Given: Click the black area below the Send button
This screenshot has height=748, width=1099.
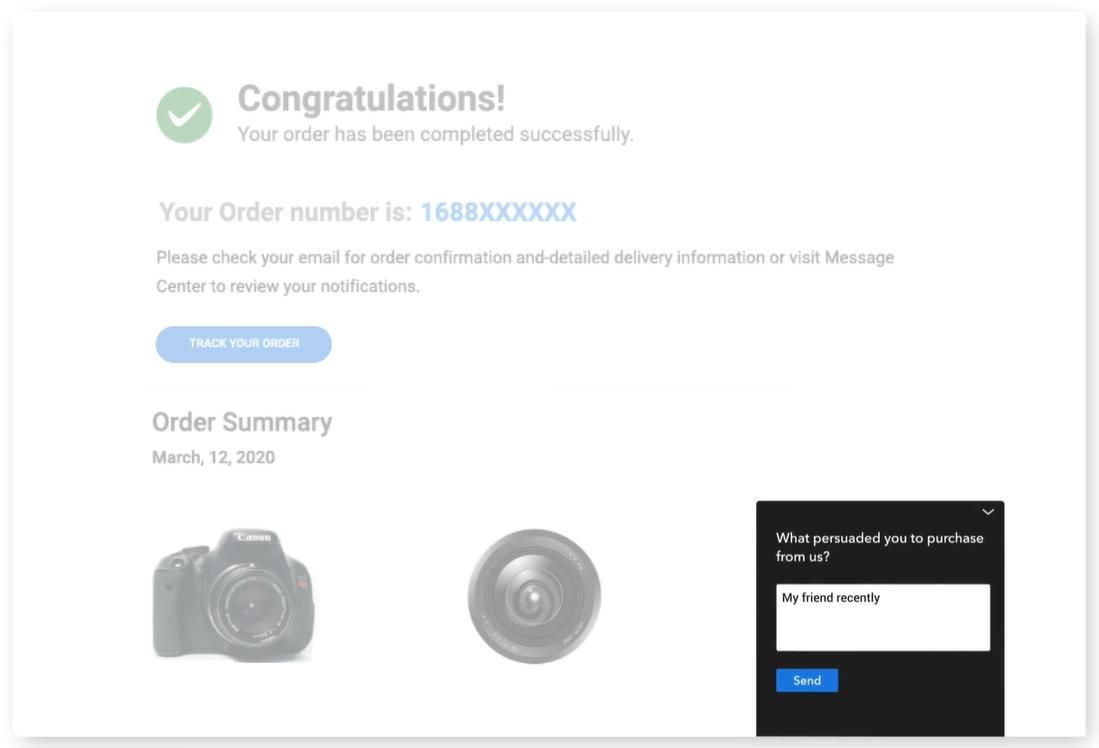Looking at the screenshot, I should pos(880,715).
